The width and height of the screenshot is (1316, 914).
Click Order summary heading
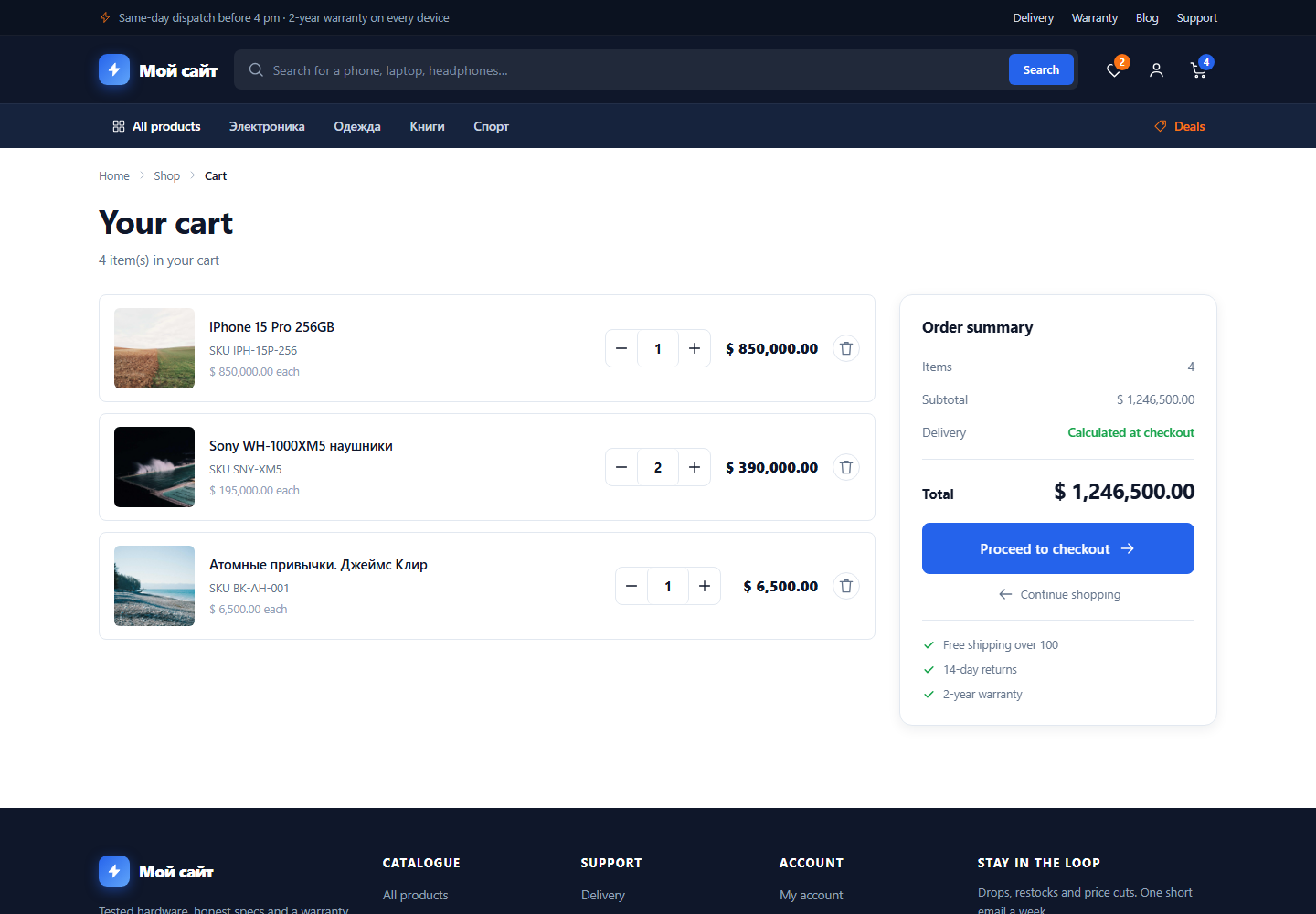pyautogui.click(x=977, y=327)
